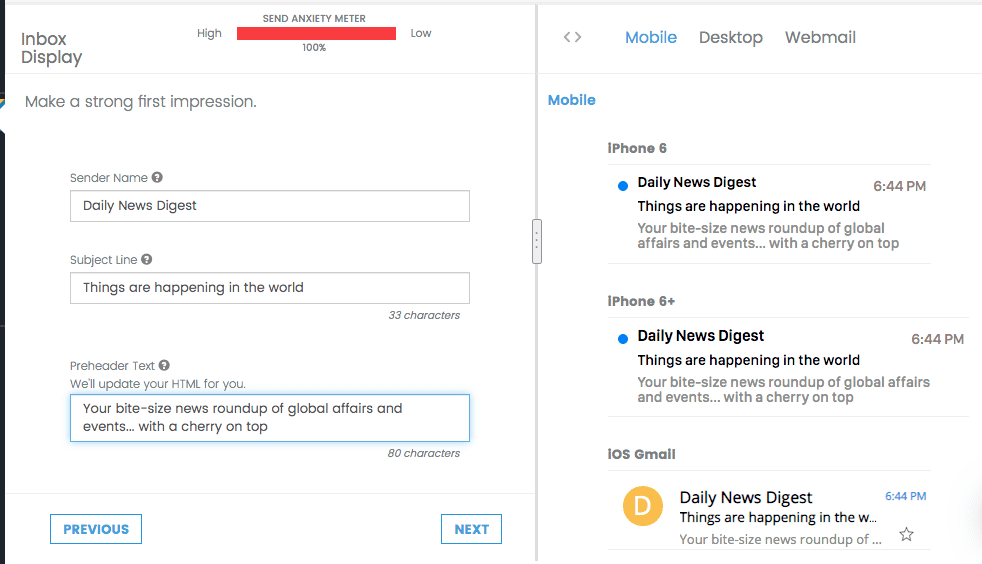Star the iOS Gmail preview message
The width and height of the screenshot is (982, 564).
tap(906, 535)
